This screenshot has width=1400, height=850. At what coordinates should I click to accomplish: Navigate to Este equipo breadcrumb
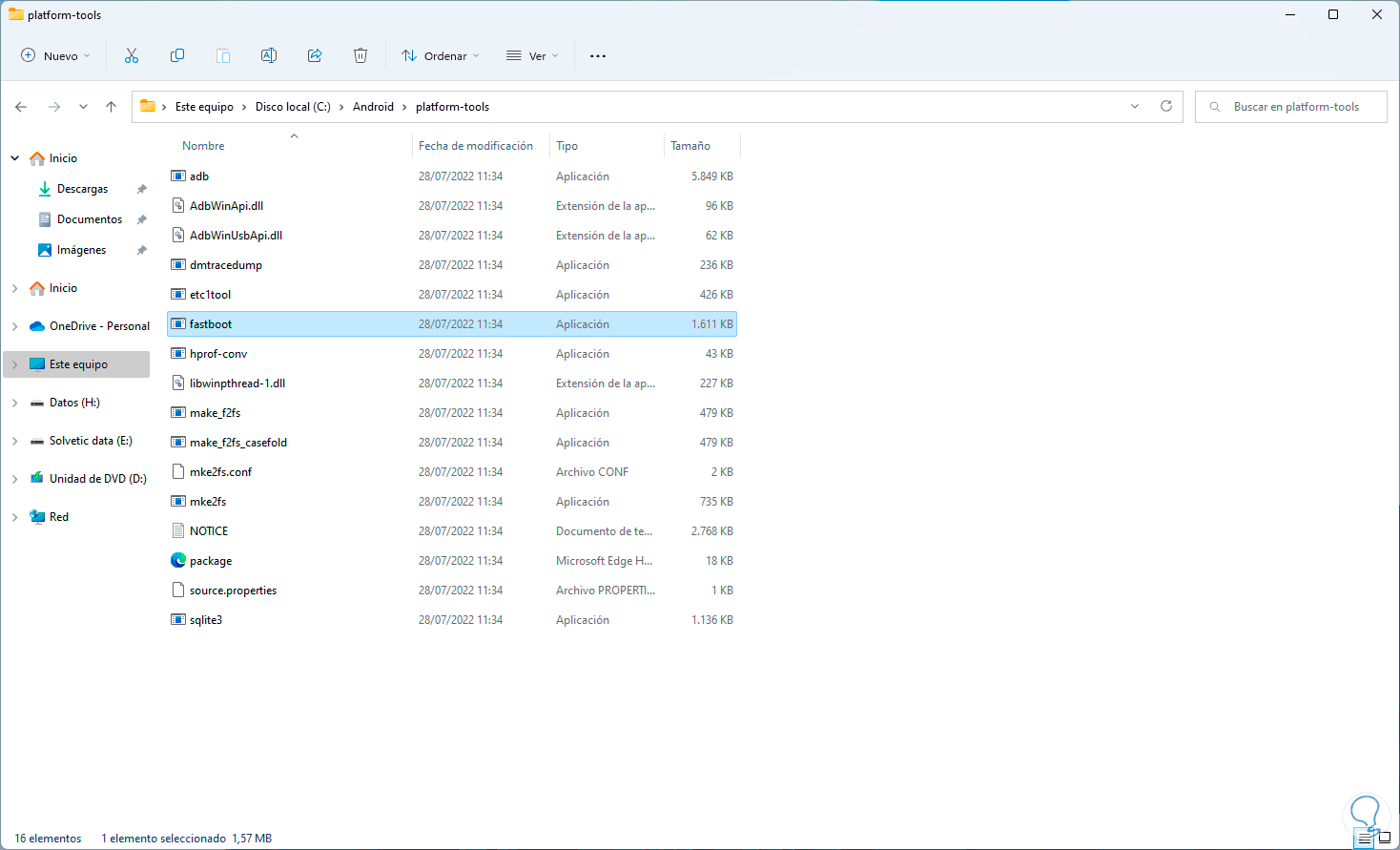tap(204, 107)
